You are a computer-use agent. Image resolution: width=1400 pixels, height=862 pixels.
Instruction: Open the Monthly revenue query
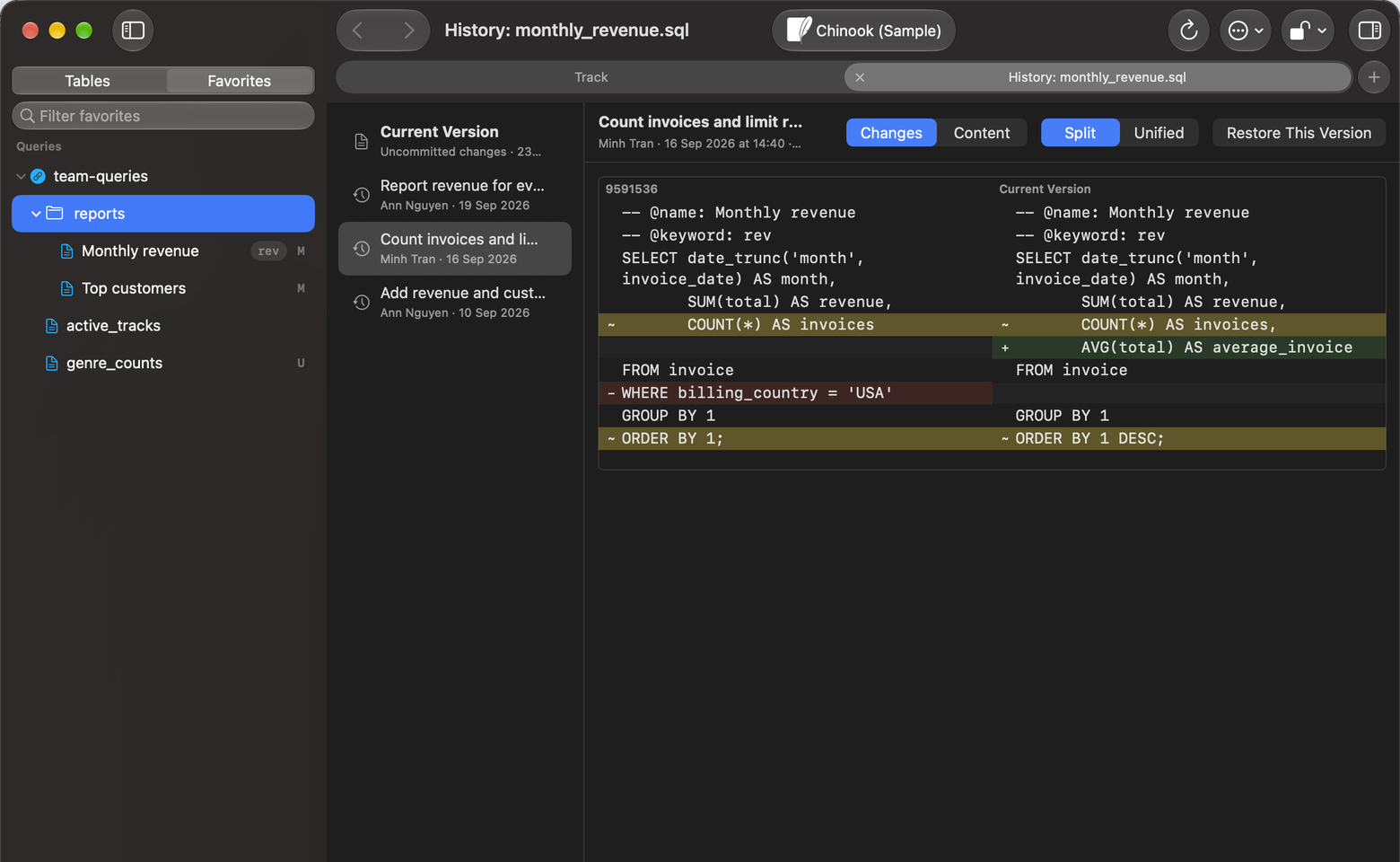click(163, 251)
